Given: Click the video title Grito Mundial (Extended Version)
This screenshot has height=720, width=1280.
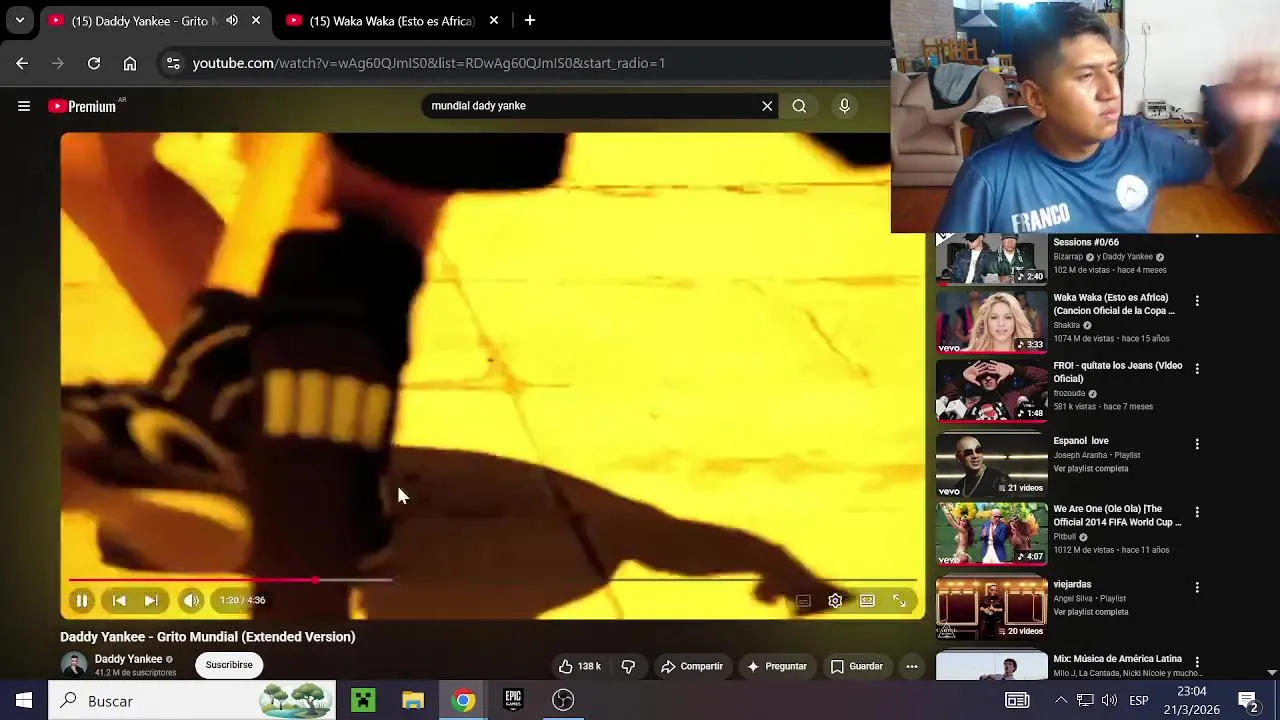Looking at the screenshot, I should [207, 637].
